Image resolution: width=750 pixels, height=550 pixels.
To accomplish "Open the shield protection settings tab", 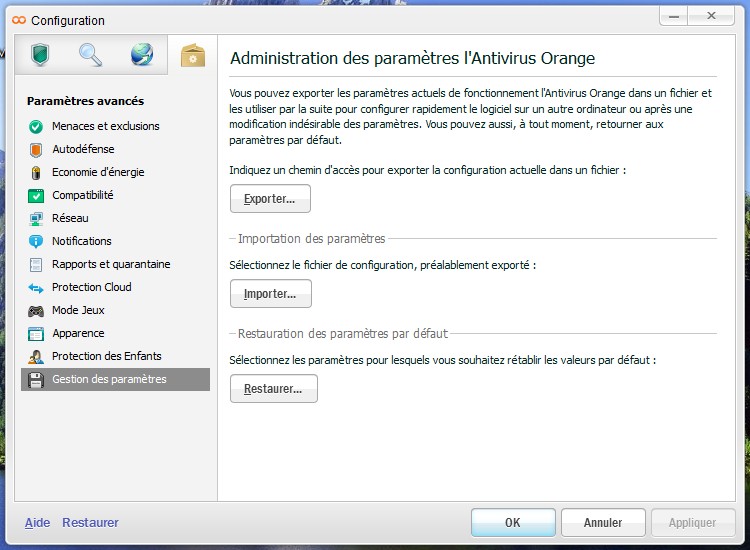I will pos(41,55).
